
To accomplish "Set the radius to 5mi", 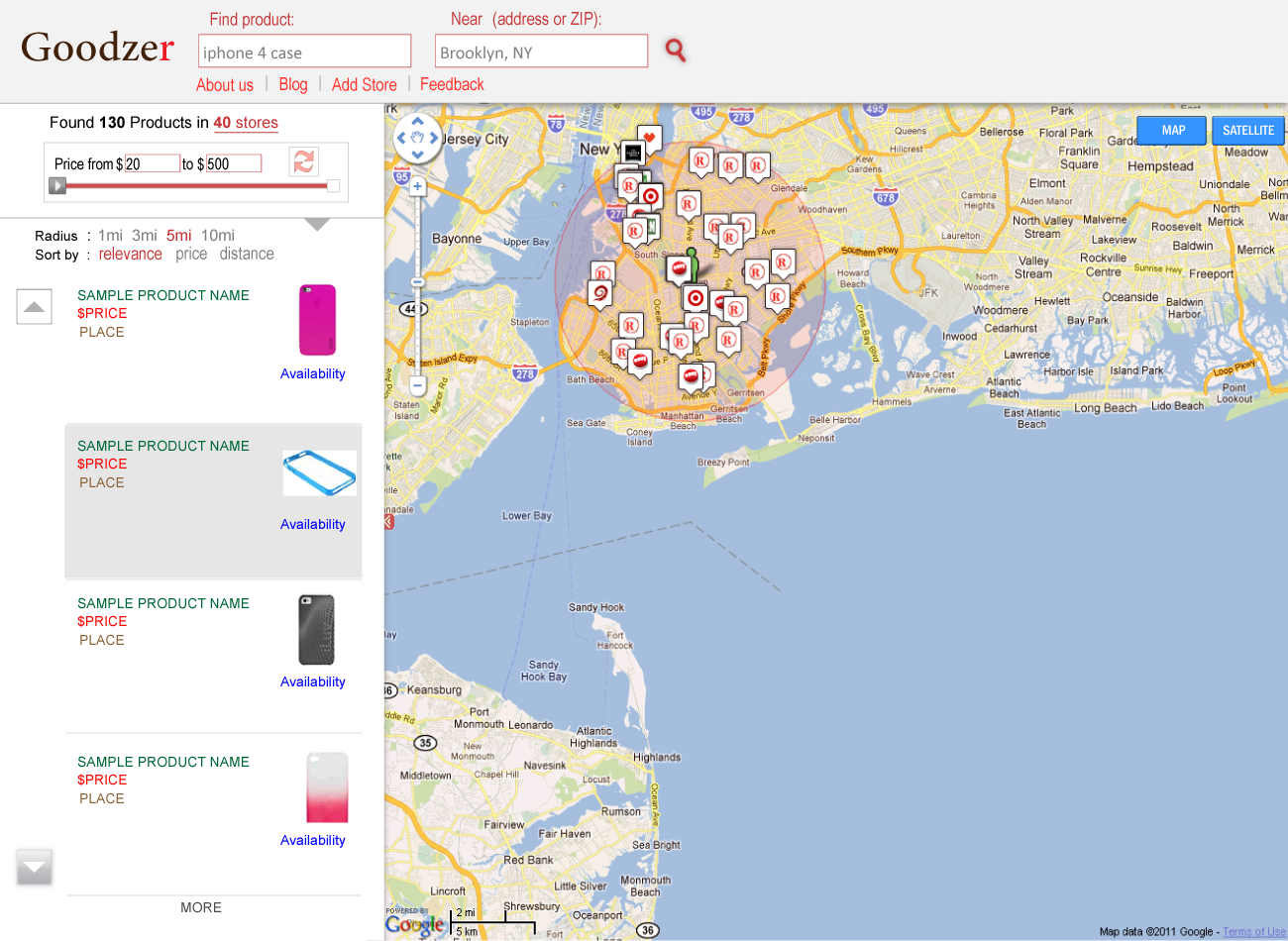I will click(x=179, y=236).
